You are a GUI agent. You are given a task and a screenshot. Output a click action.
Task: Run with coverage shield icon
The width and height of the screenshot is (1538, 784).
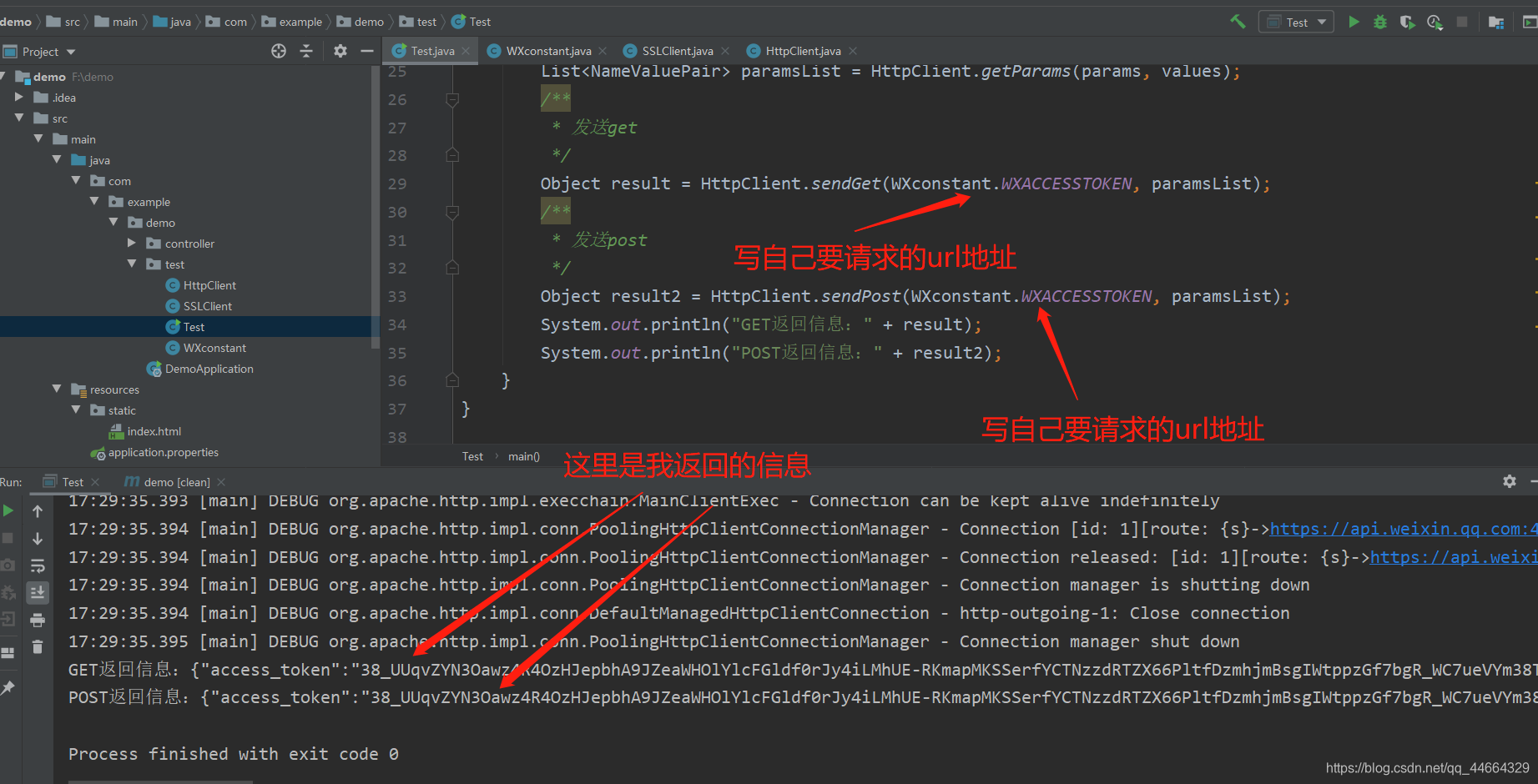(x=1407, y=22)
